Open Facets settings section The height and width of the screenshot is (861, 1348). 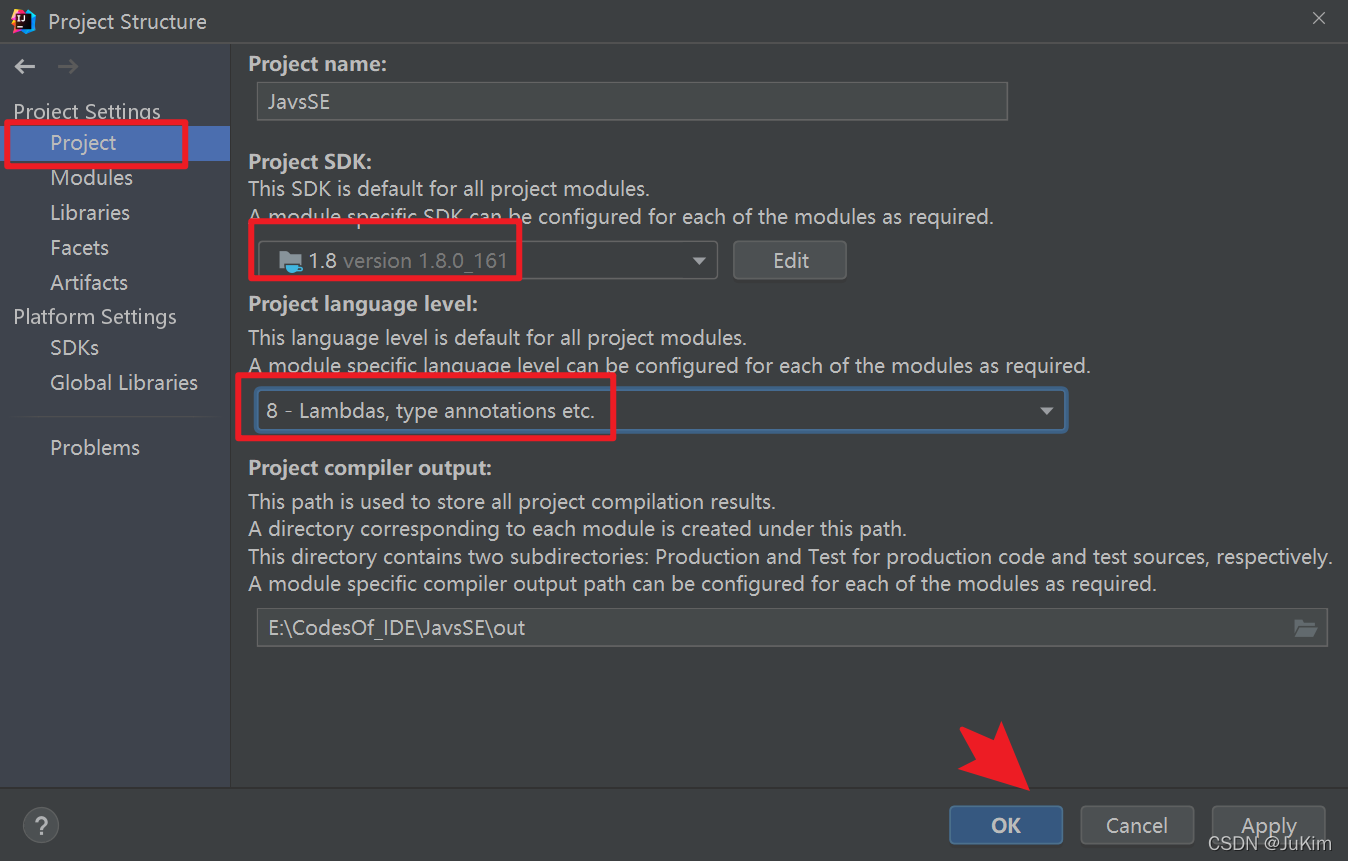tap(80, 248)
